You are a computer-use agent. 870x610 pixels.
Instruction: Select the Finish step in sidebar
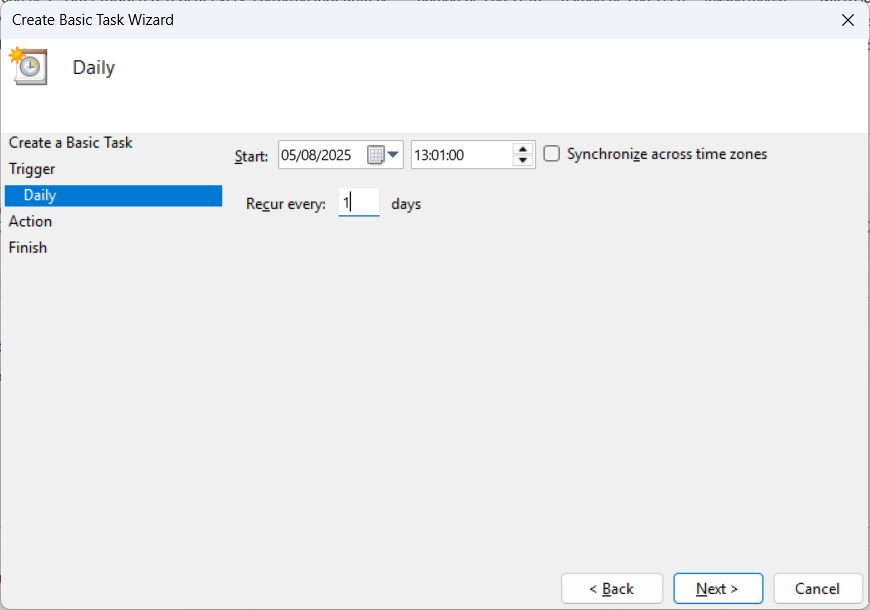click(x=28, y=247)
